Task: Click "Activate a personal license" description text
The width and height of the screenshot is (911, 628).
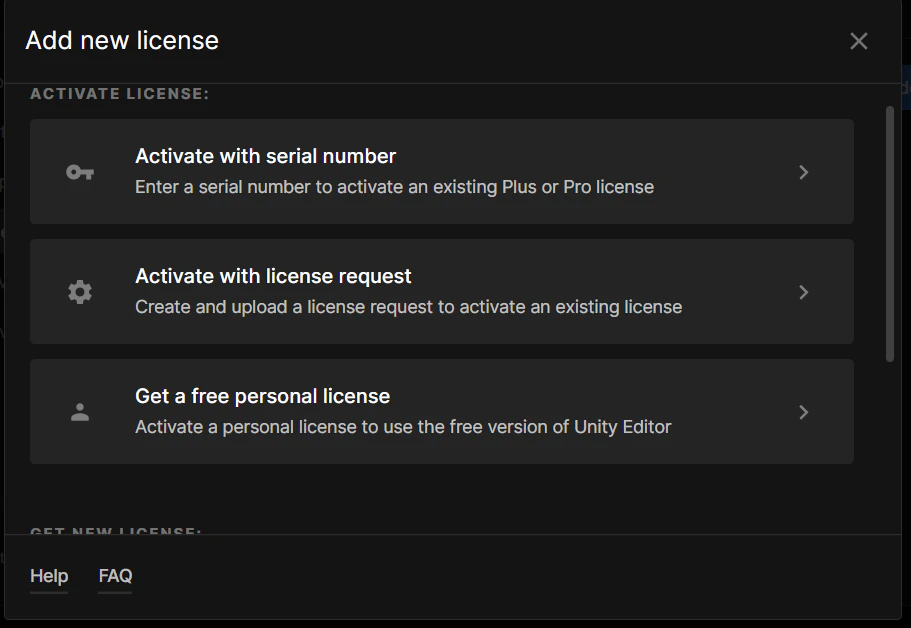Action: pyautogui.click(x=403, y=427)
